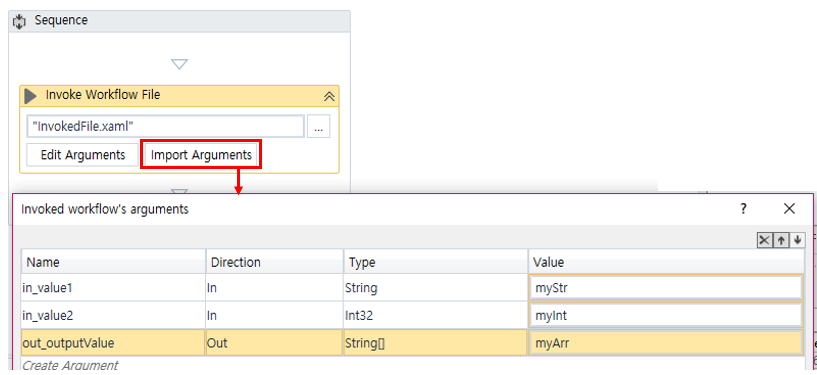
Task: Click Import Arguments button
Action: 201,155
